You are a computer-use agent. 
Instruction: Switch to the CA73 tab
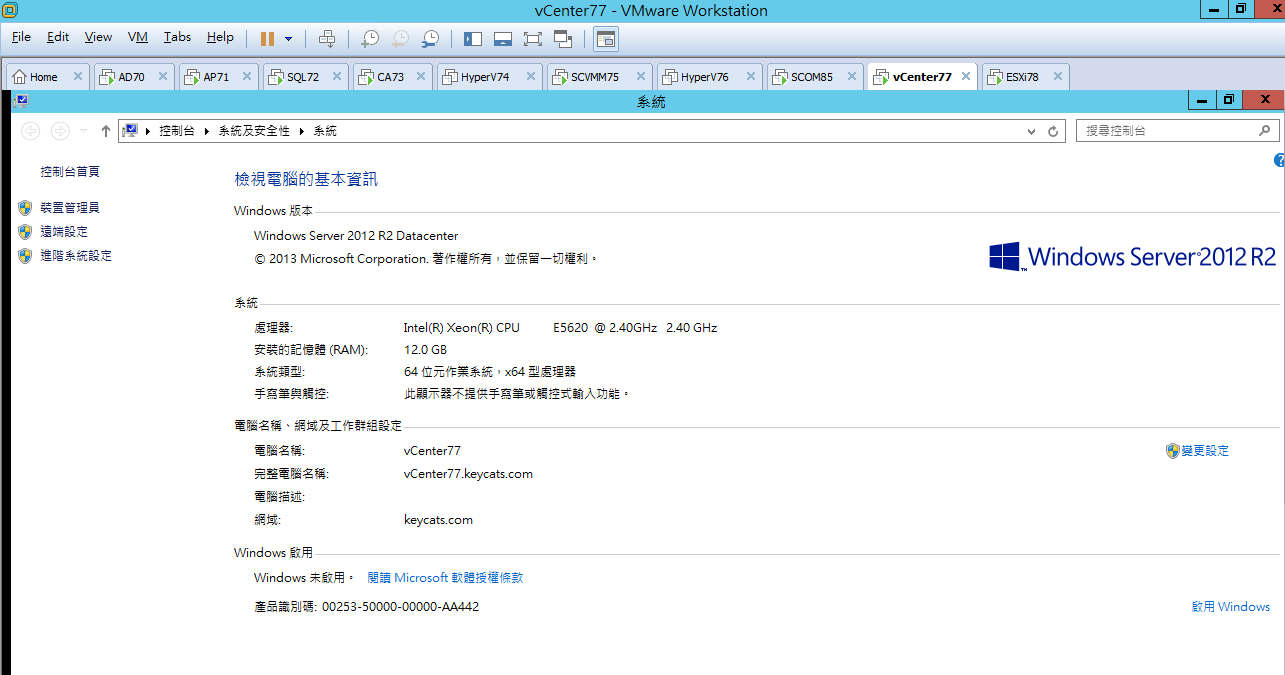pos(391,77)
